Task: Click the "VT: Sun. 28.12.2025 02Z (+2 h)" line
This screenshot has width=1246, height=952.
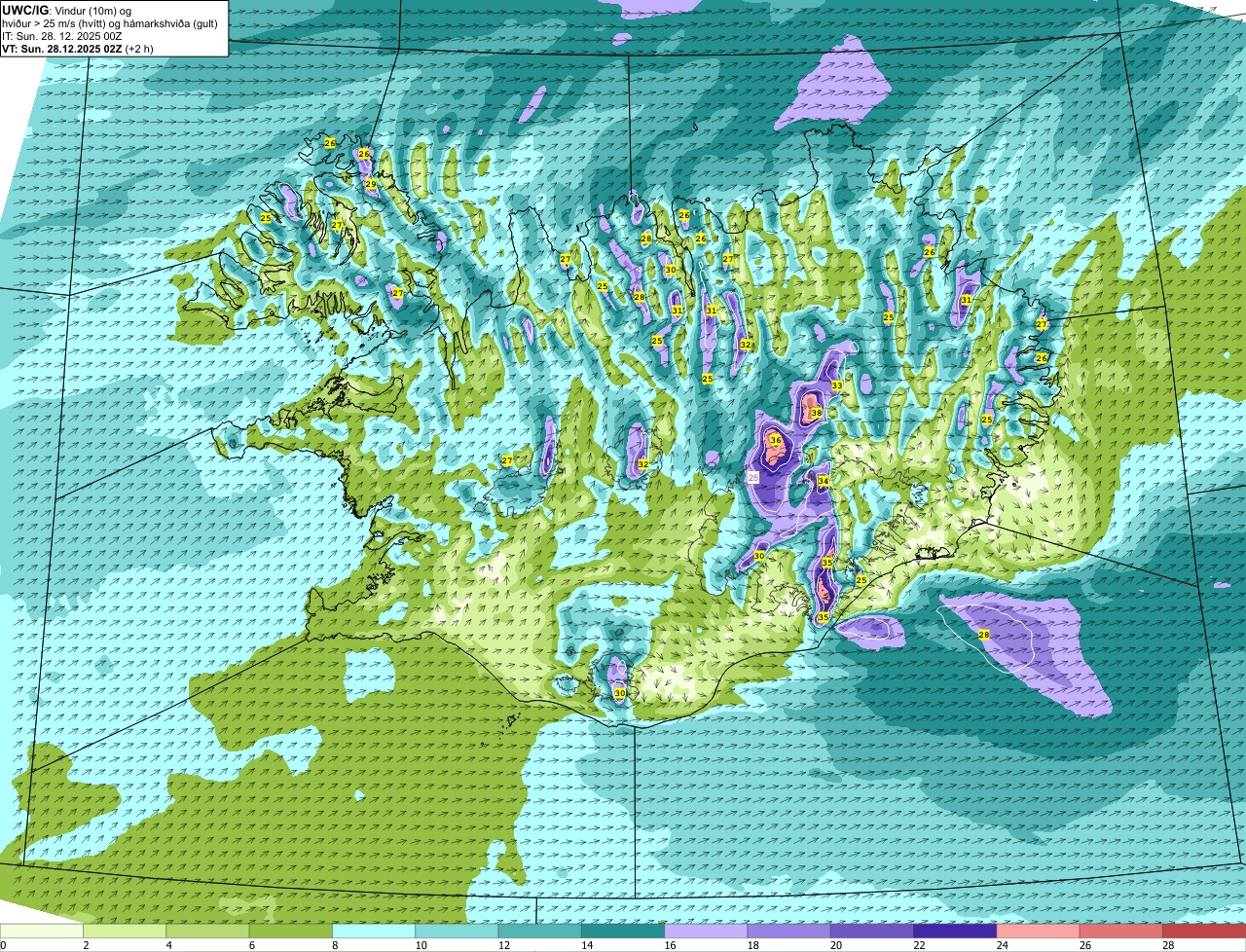Action: click(77, 49)
